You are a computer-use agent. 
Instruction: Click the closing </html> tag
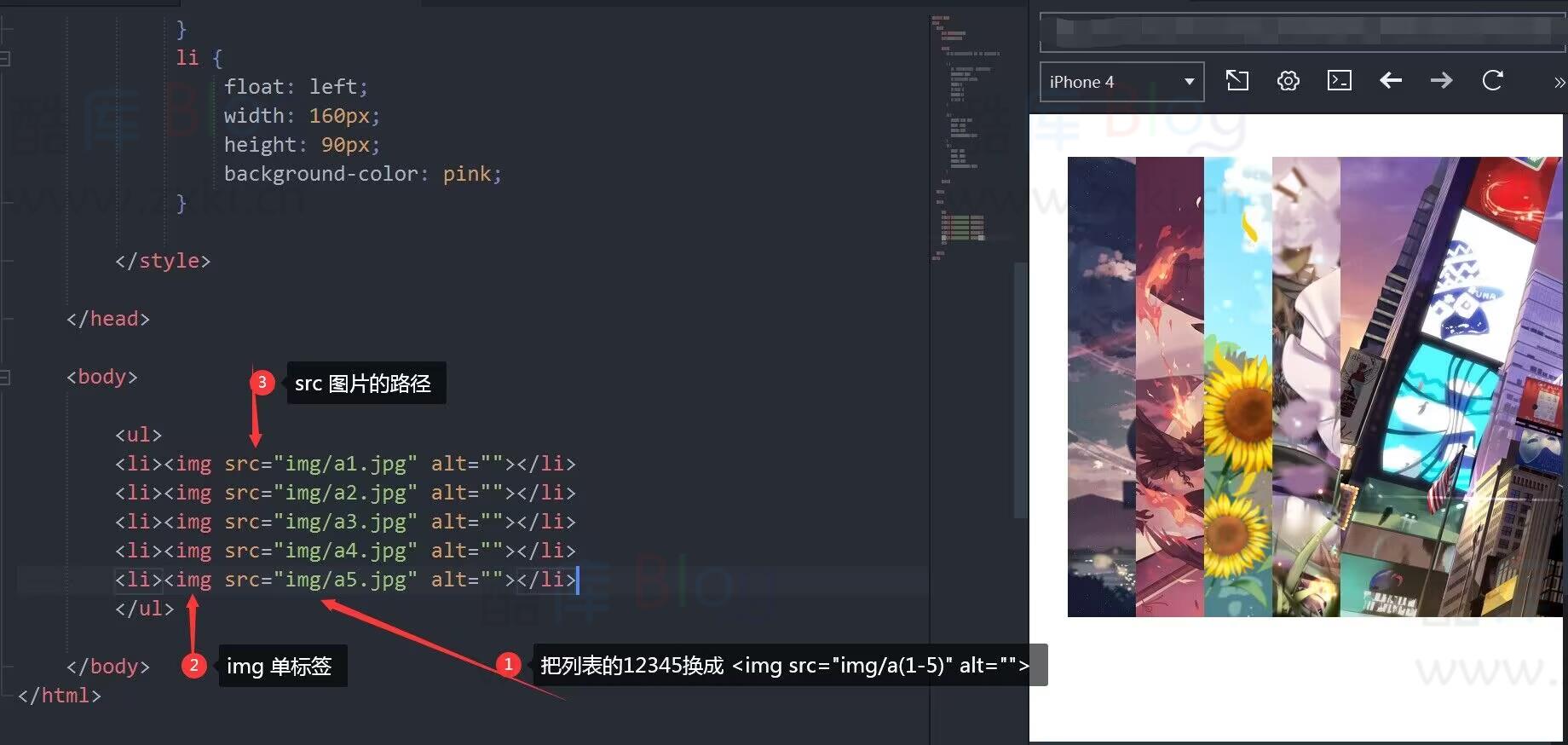pos(60,696)
